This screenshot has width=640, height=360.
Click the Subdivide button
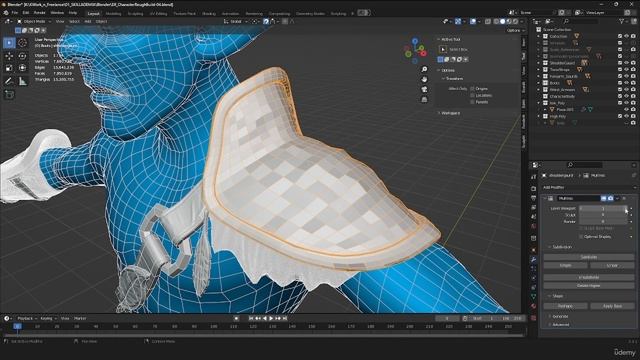point(589,257)
